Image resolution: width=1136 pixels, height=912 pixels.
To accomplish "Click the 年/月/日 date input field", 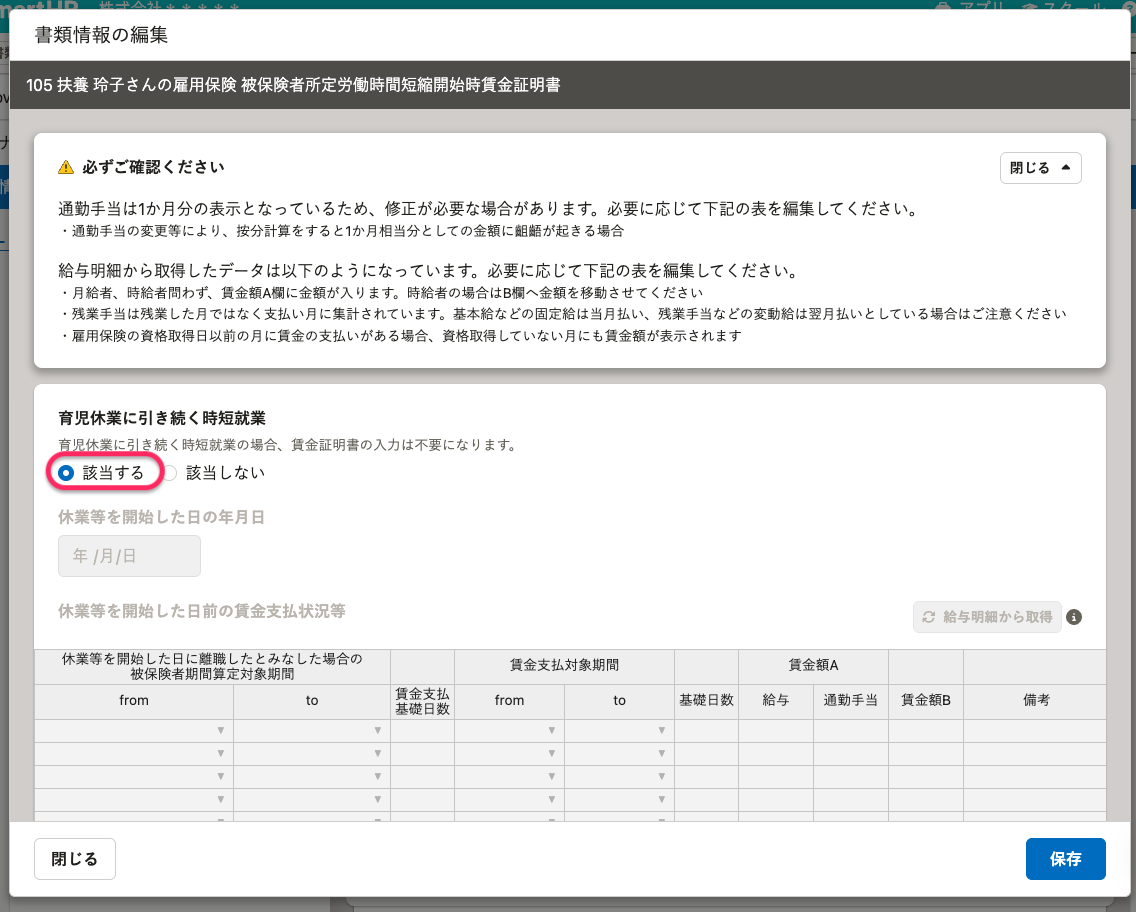I will 129,556.
